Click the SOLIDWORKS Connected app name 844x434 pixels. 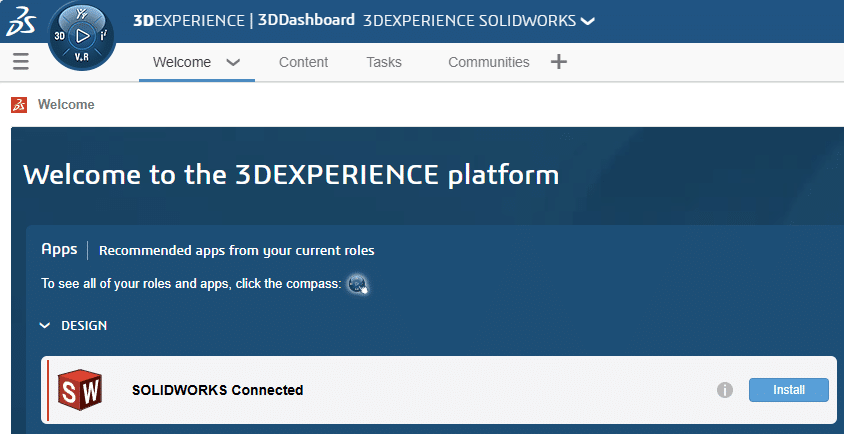pyautogui.click(x=217, y=390)
